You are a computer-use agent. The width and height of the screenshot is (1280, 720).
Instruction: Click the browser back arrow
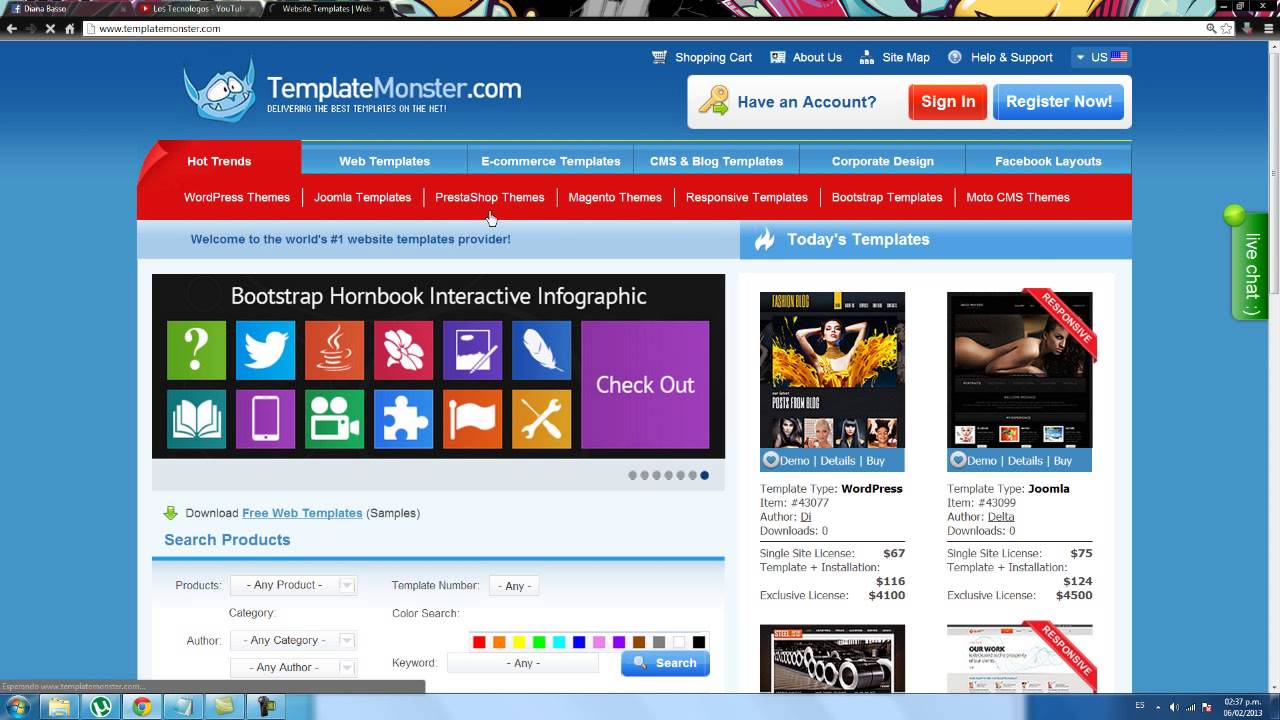pos(12,28)
